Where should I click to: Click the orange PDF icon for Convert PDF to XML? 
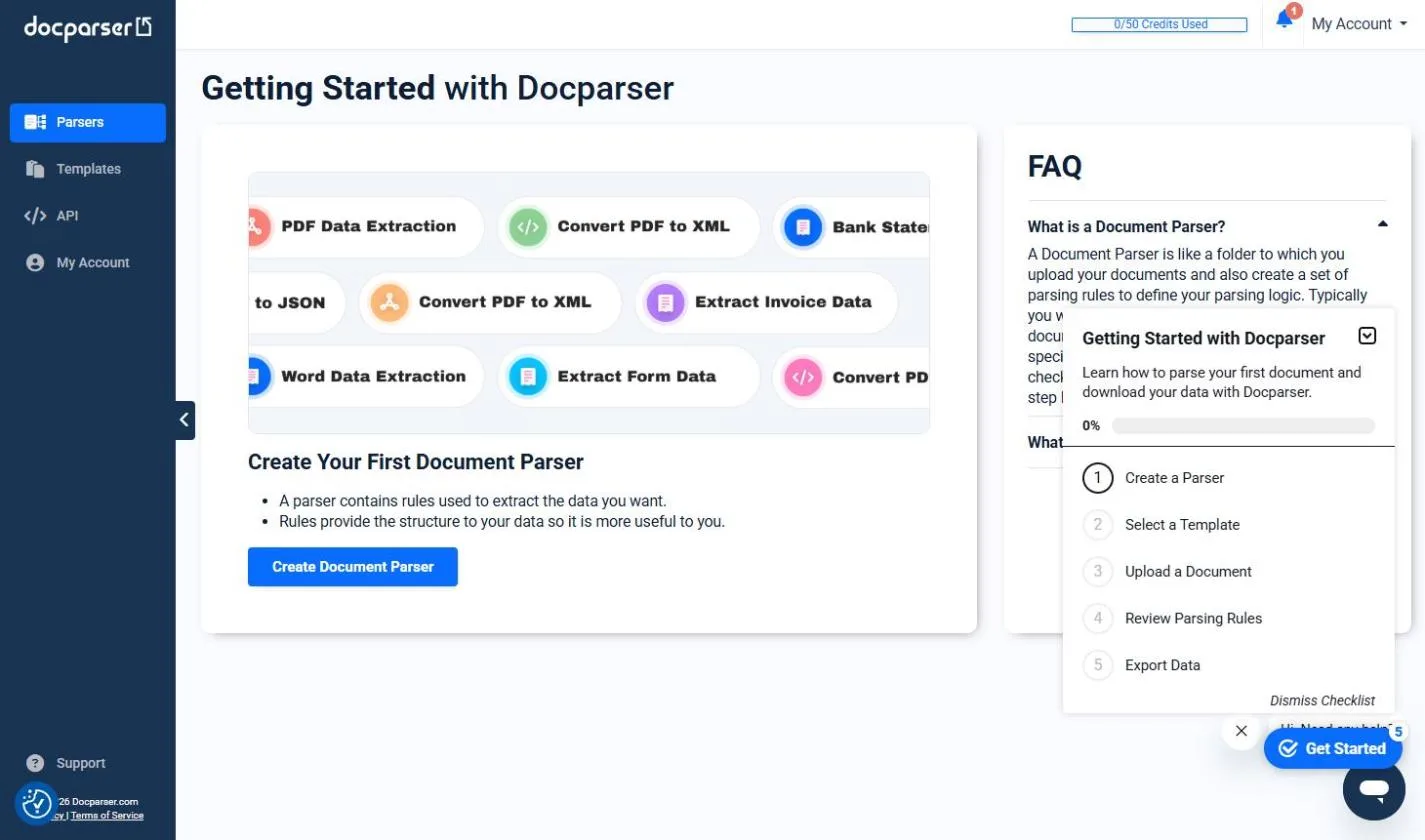click(389, 302)
